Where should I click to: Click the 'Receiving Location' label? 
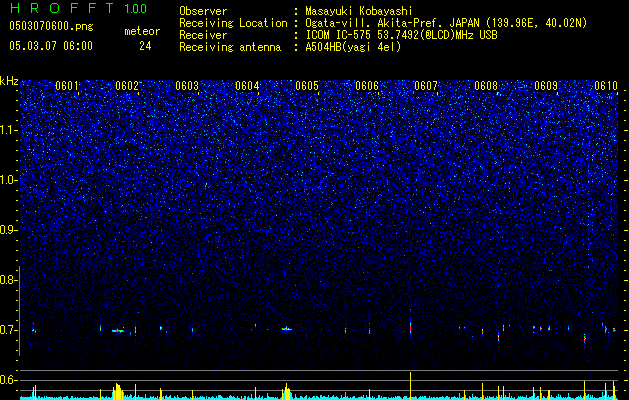click(233, 24)
